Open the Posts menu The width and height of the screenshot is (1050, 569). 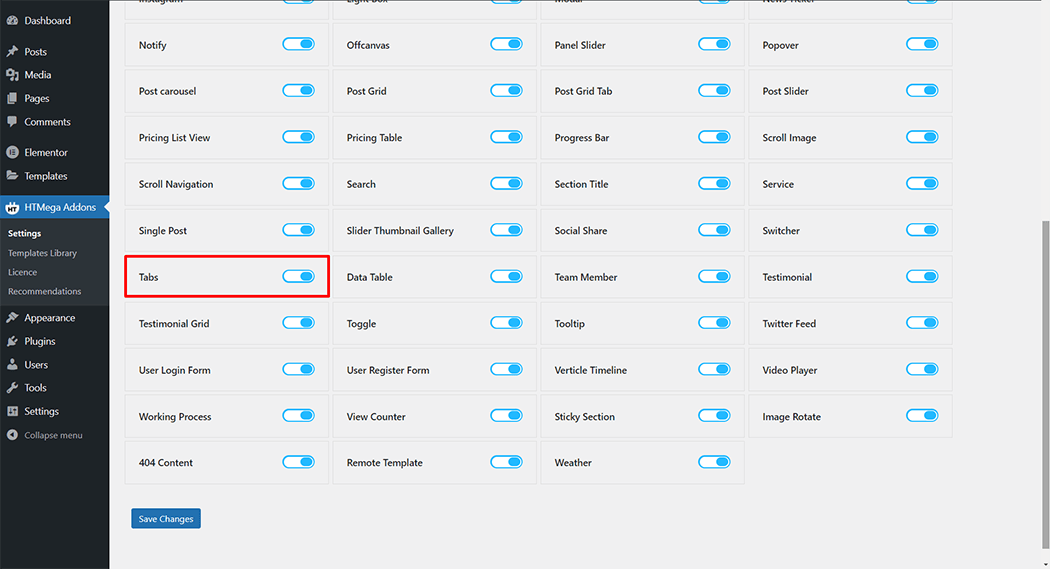tap(35, 52)
